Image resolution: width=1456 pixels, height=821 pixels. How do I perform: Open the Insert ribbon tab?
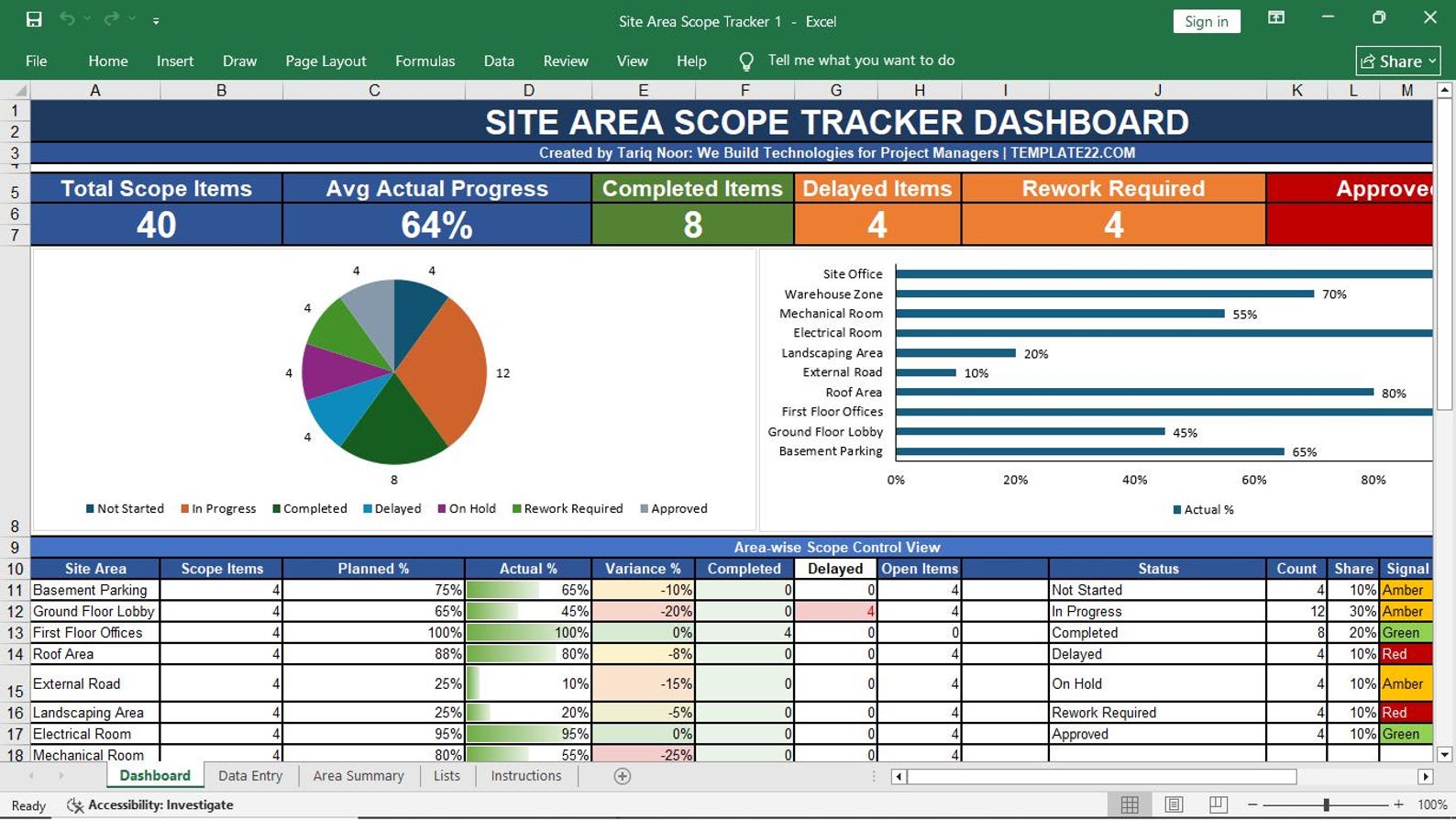pyautogui.click(x=175, y=61)
